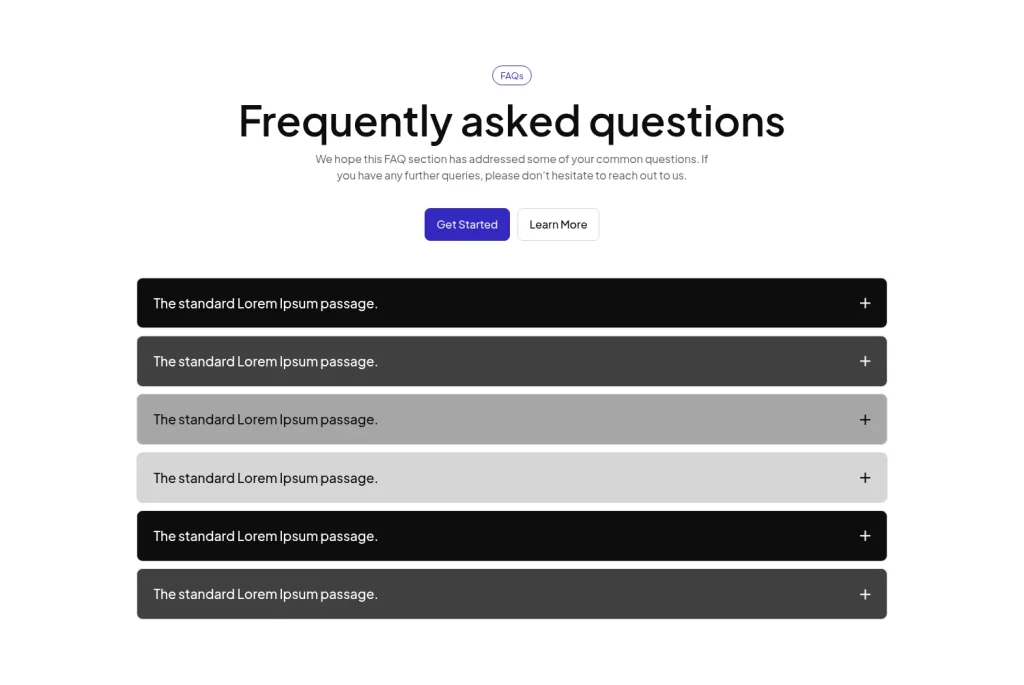The image size is (1024, 685).
Task: Click the FAQ intro paragraph text
Action: coord(511,167)
